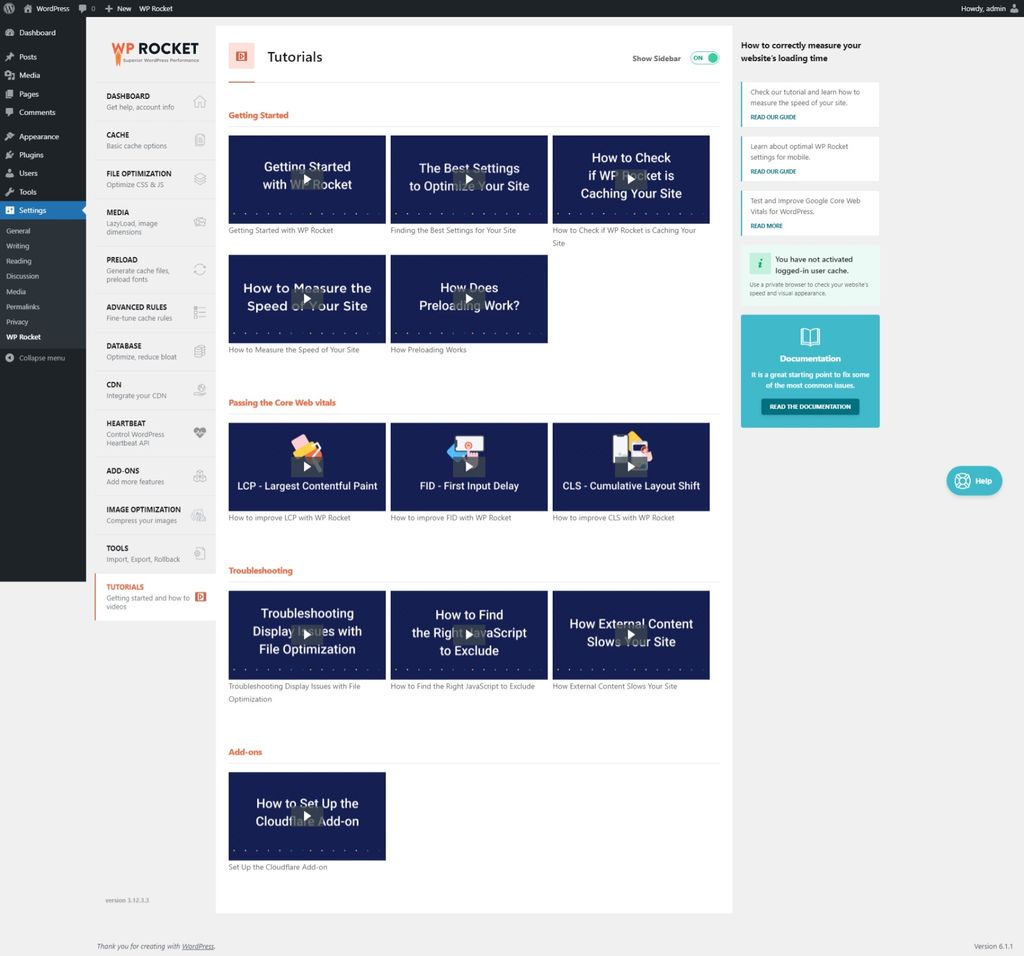The image size is (1024, 956).
Task: Play How Does Preloading Work video
Action: [469, 298]
